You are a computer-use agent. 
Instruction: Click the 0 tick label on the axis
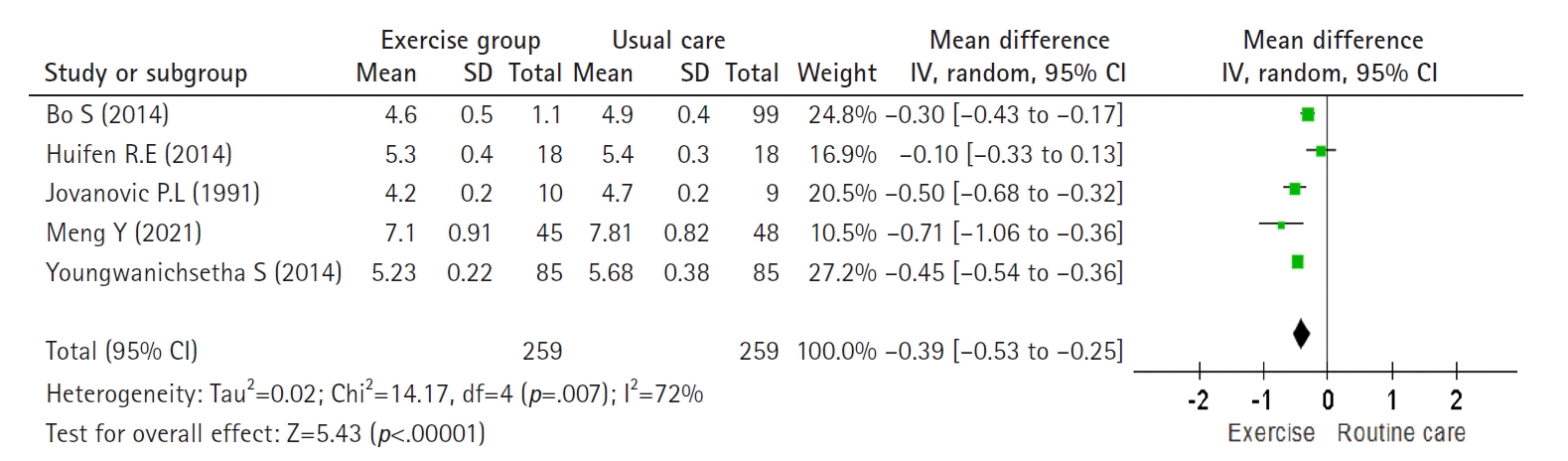point(1328,400)
